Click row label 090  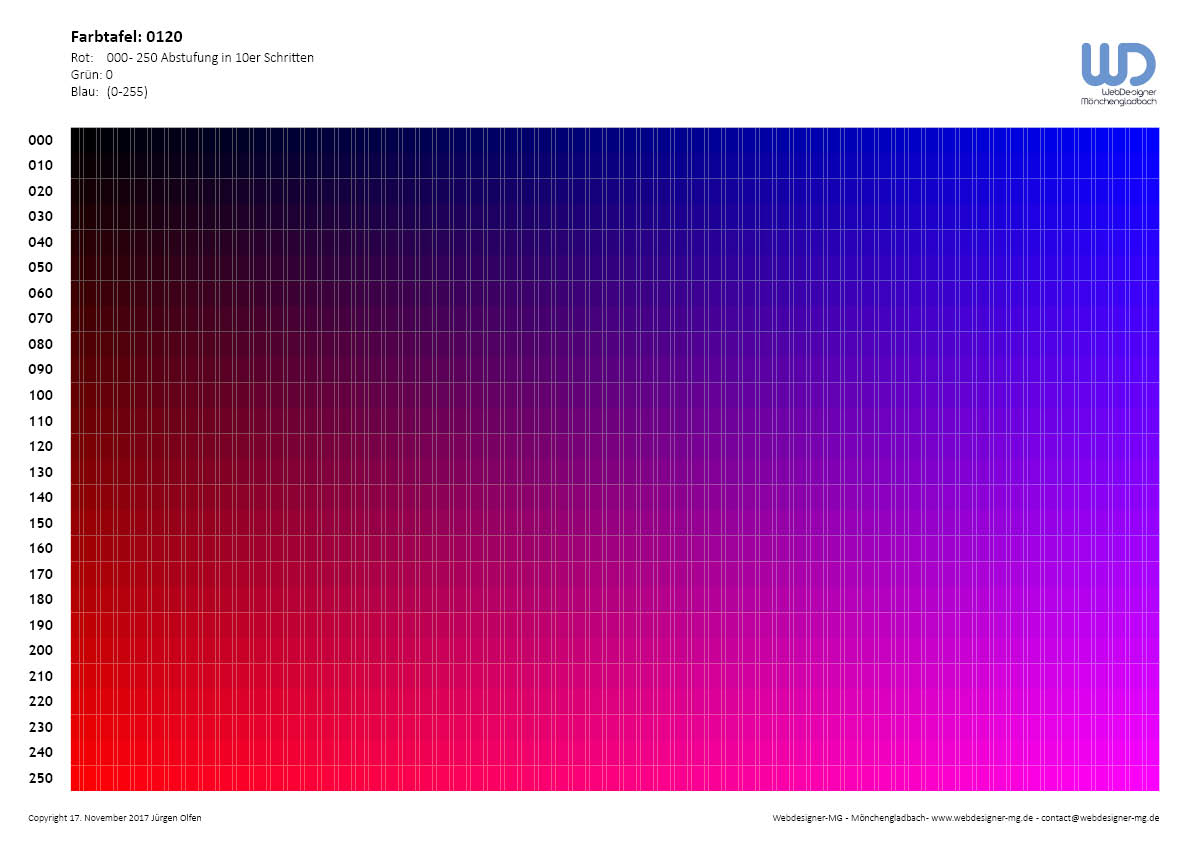coord(41,369)
